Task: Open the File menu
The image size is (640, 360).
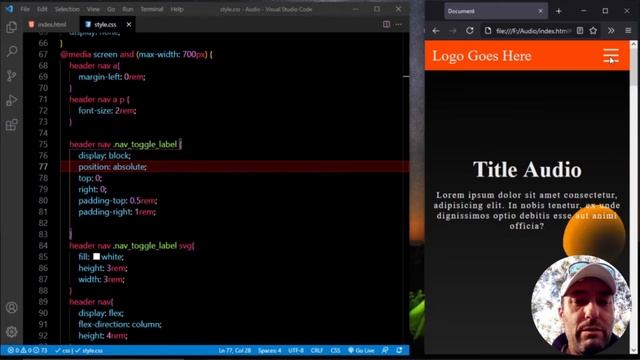Action: [x=25, y=9]
